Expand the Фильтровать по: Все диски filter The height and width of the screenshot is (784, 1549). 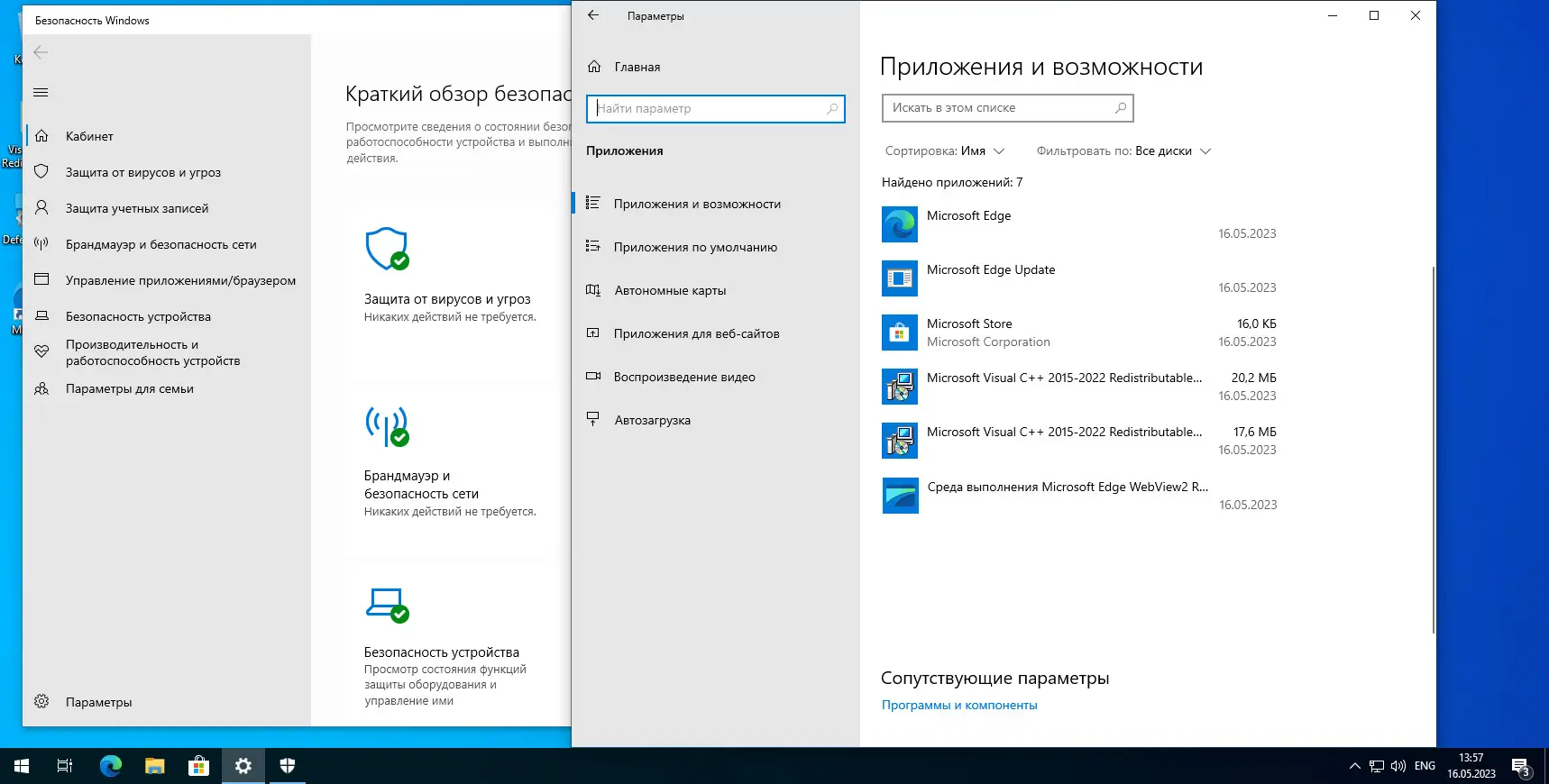click(x=1123, y=151)
